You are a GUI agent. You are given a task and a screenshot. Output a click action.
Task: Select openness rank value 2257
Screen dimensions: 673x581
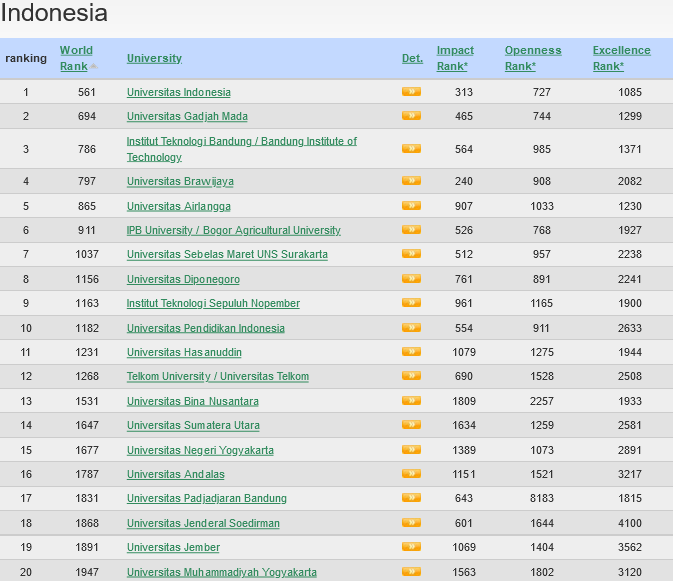(x=542, y=401)
